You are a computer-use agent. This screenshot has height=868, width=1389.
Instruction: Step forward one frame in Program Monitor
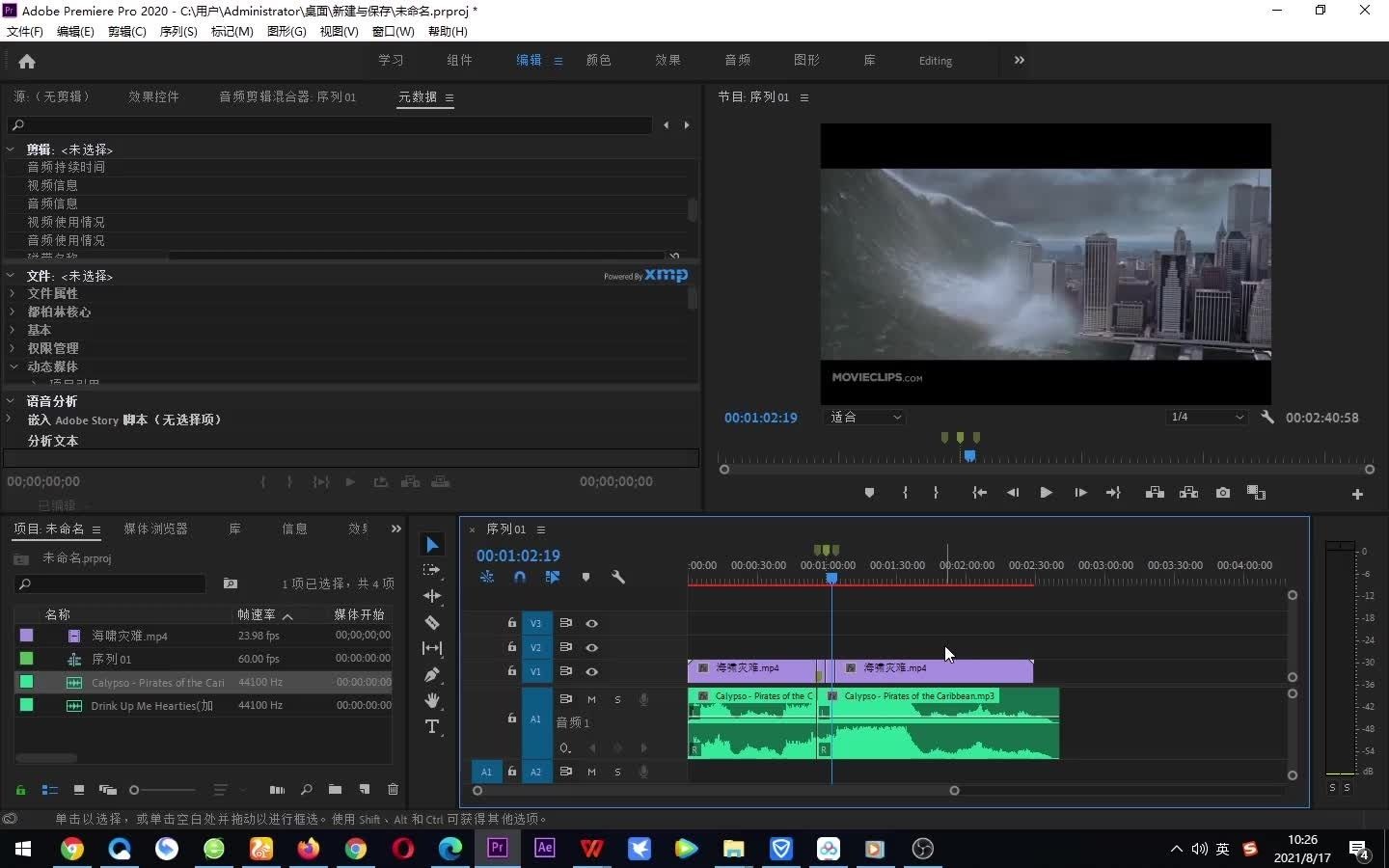click(1080, 493)
